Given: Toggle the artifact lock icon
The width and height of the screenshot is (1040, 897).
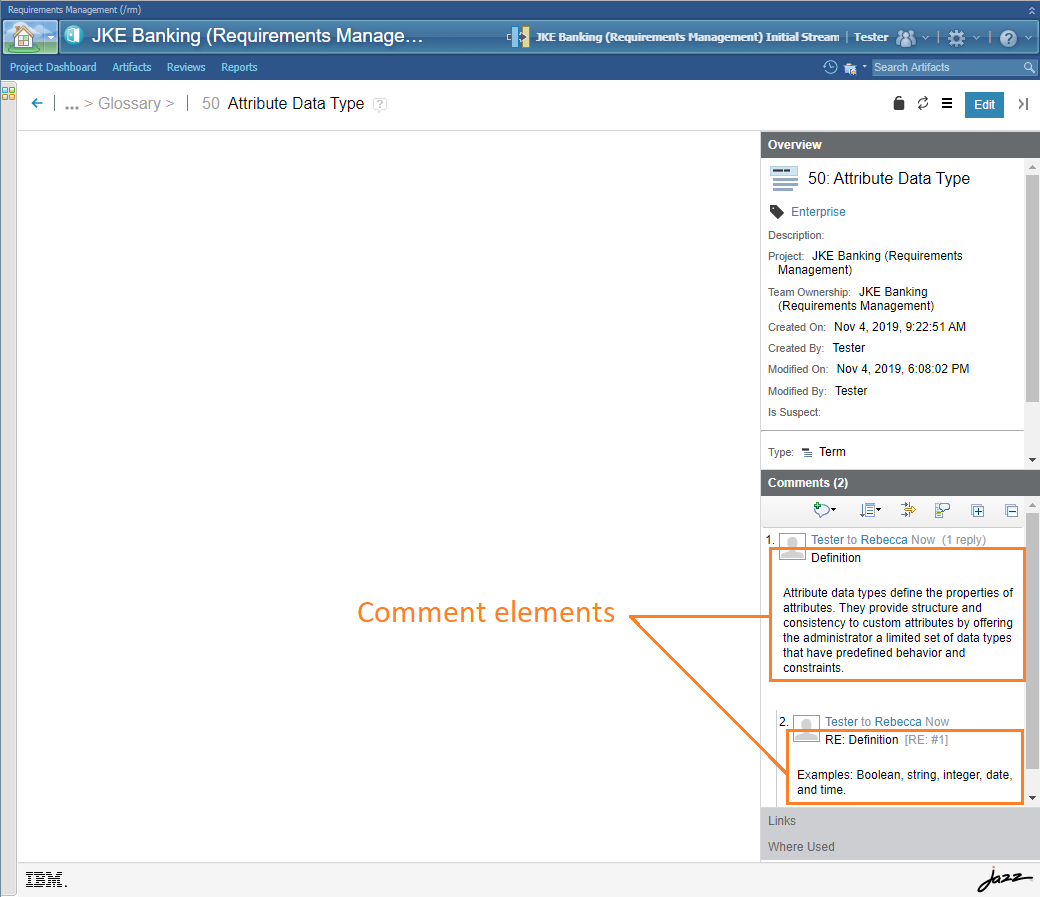Looking at the screenshot, I should (899, 103).
